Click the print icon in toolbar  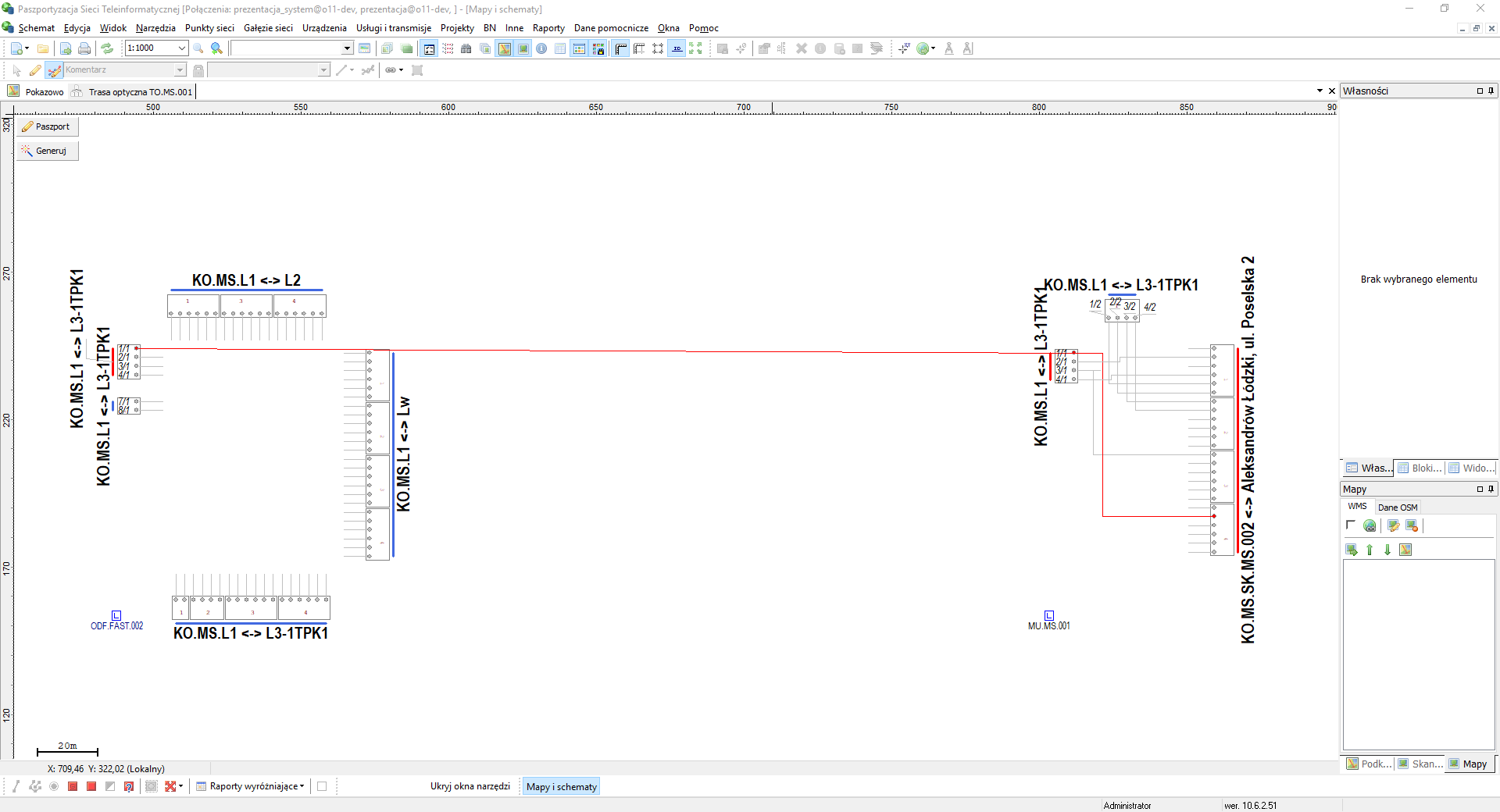click(84, 48)
